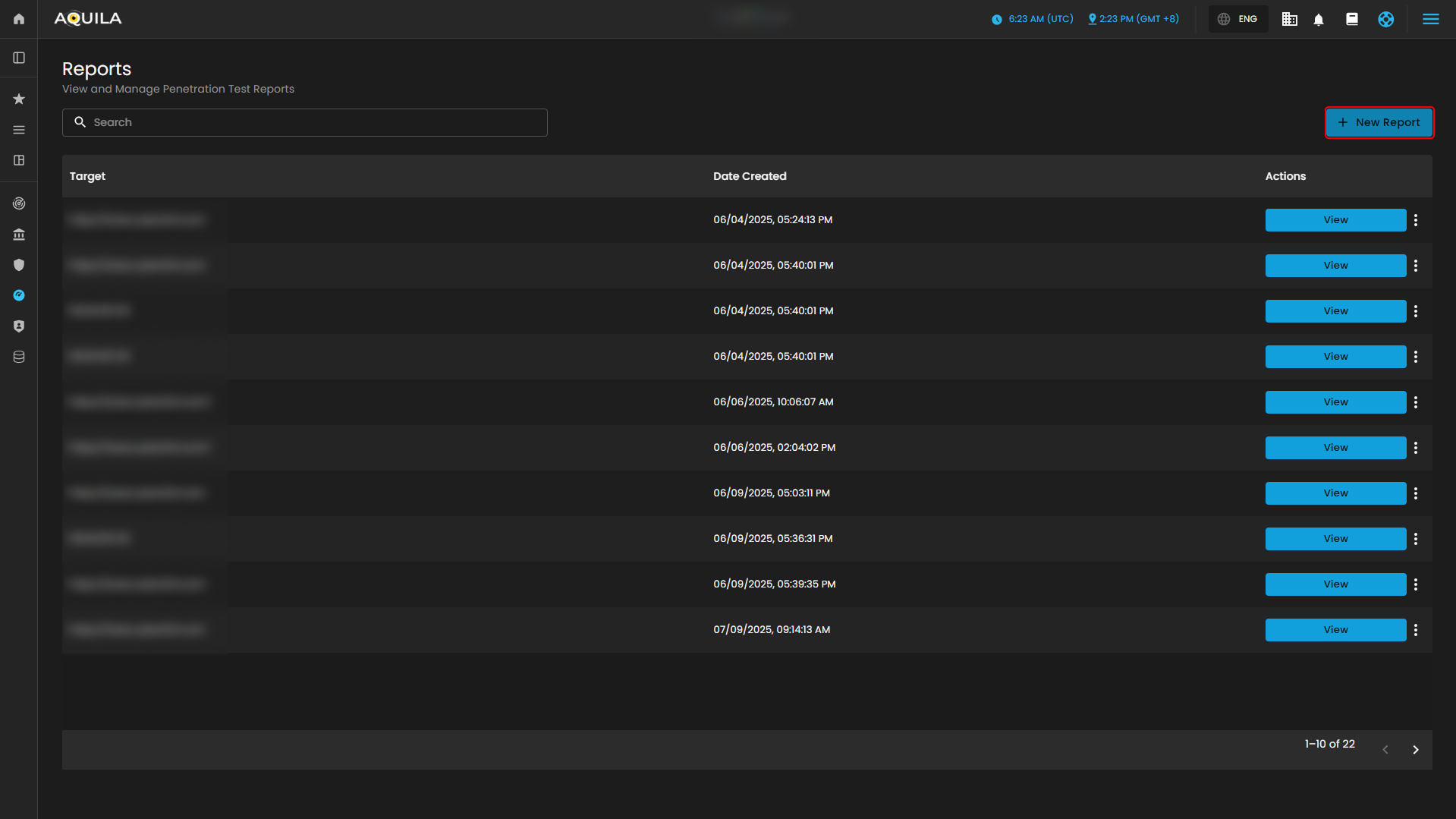Open the three-line list icon in sidebar
The height and width of the screenshot is (819, 1456).
[x=19, y=130]
